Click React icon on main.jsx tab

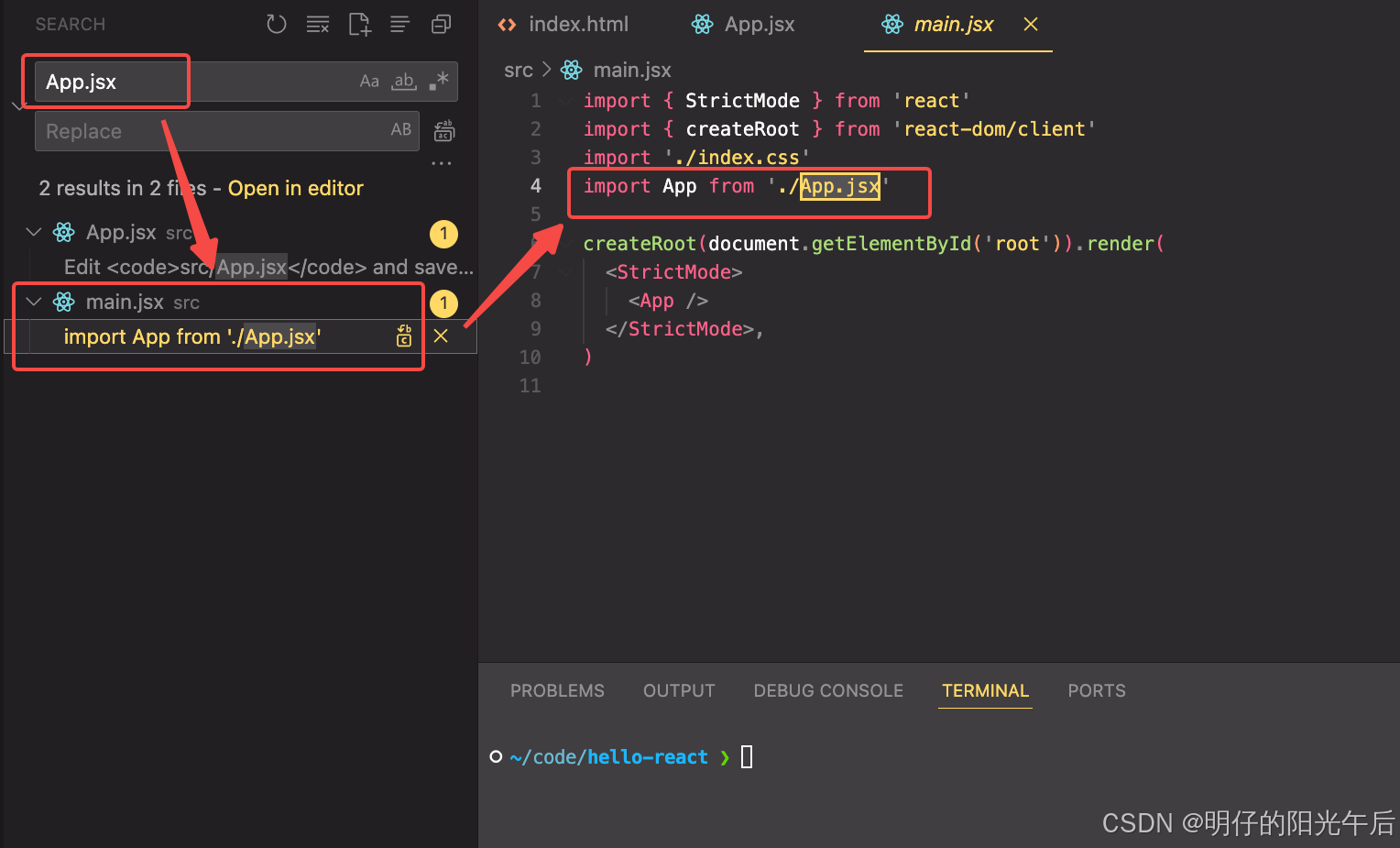(892, 25)
